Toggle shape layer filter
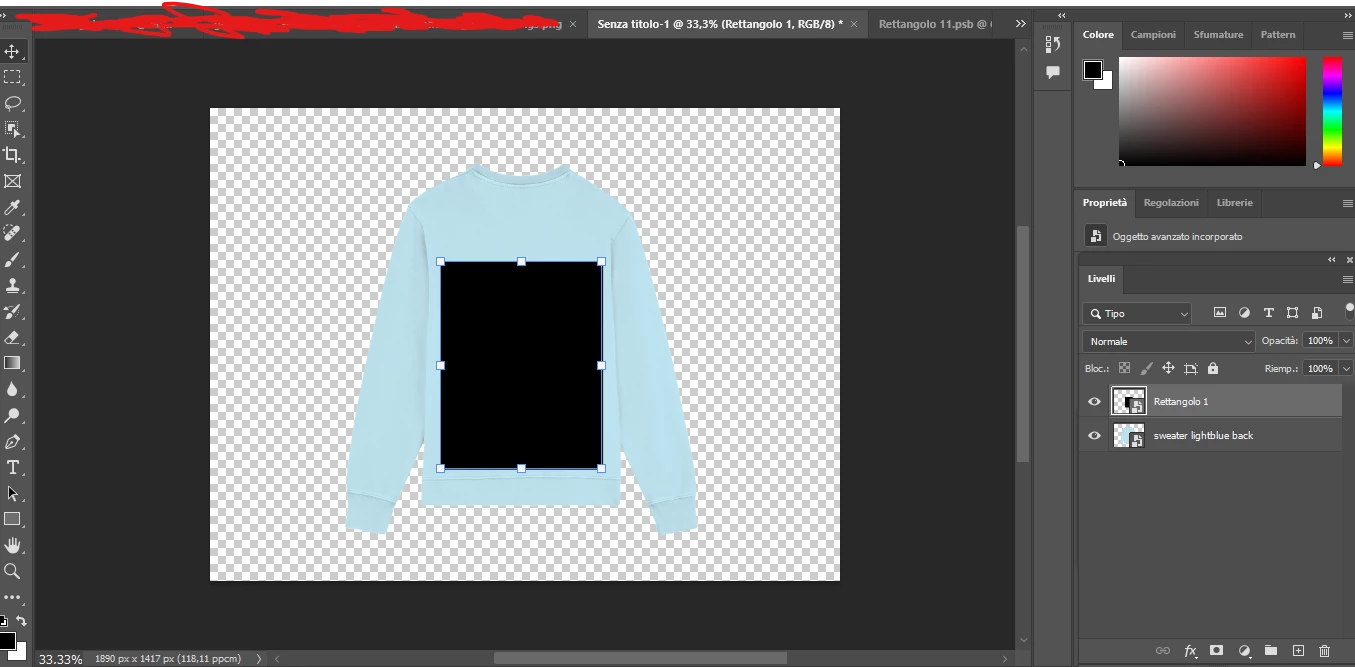 coord(1292,313)
